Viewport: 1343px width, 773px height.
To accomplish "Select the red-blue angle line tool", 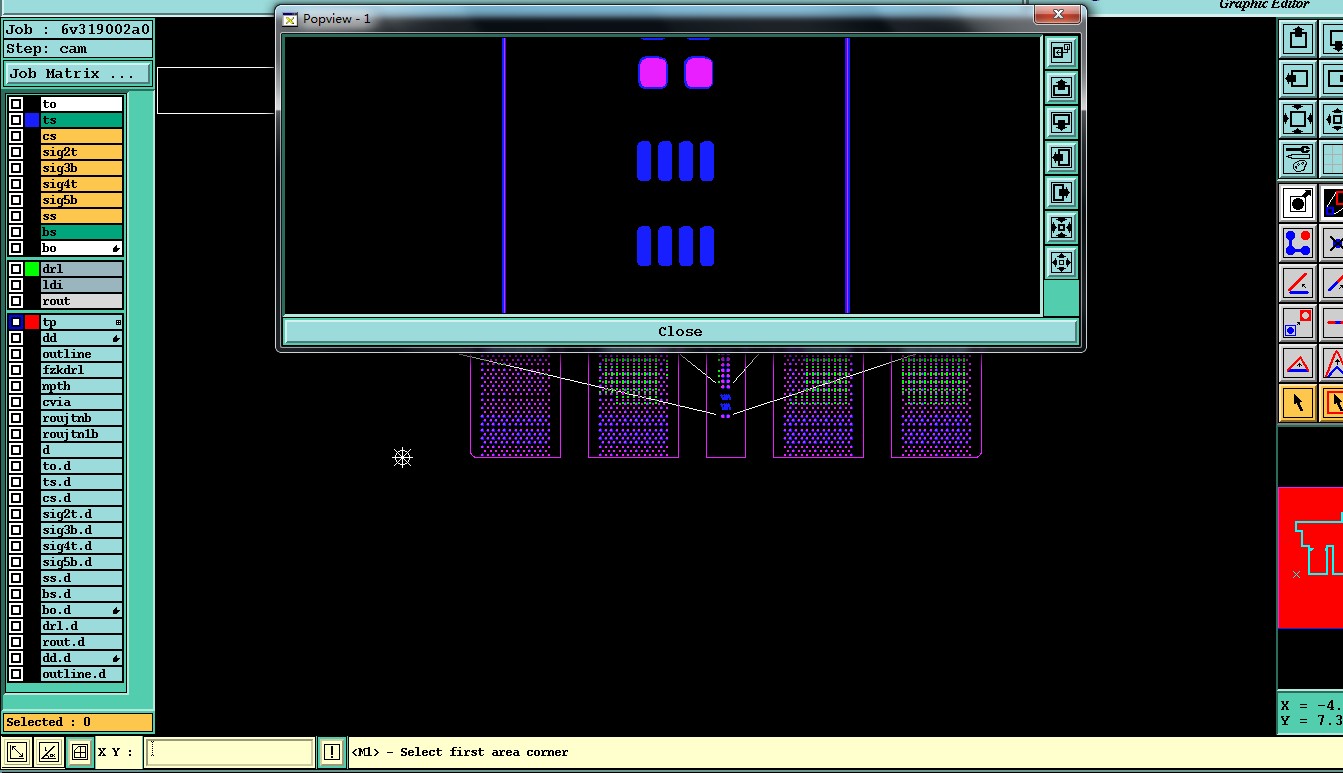I will pos(1298,283).
